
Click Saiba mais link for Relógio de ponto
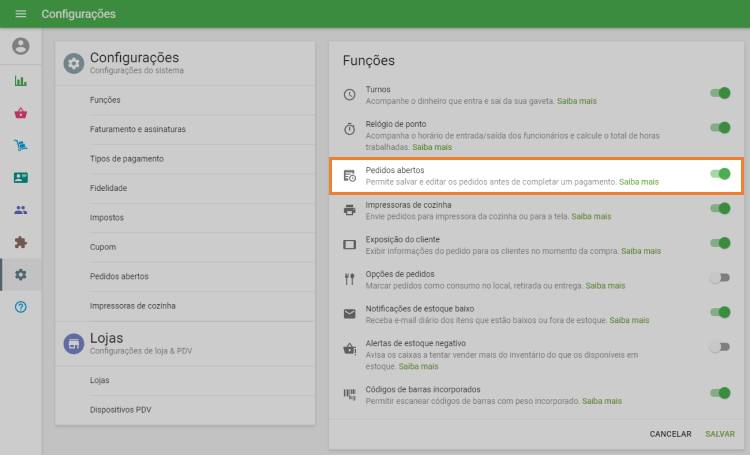pos(429,147)
